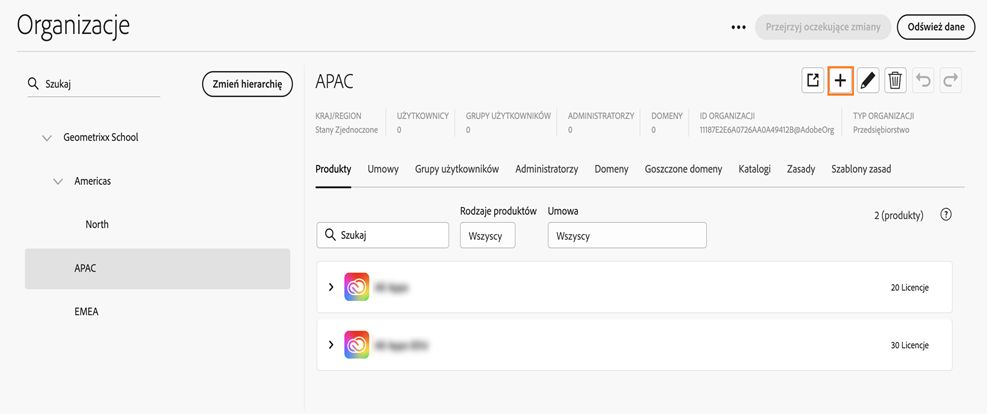987x414 pixels.
Task: Click the 2 (produkty) count text
Action: (899, 215)
